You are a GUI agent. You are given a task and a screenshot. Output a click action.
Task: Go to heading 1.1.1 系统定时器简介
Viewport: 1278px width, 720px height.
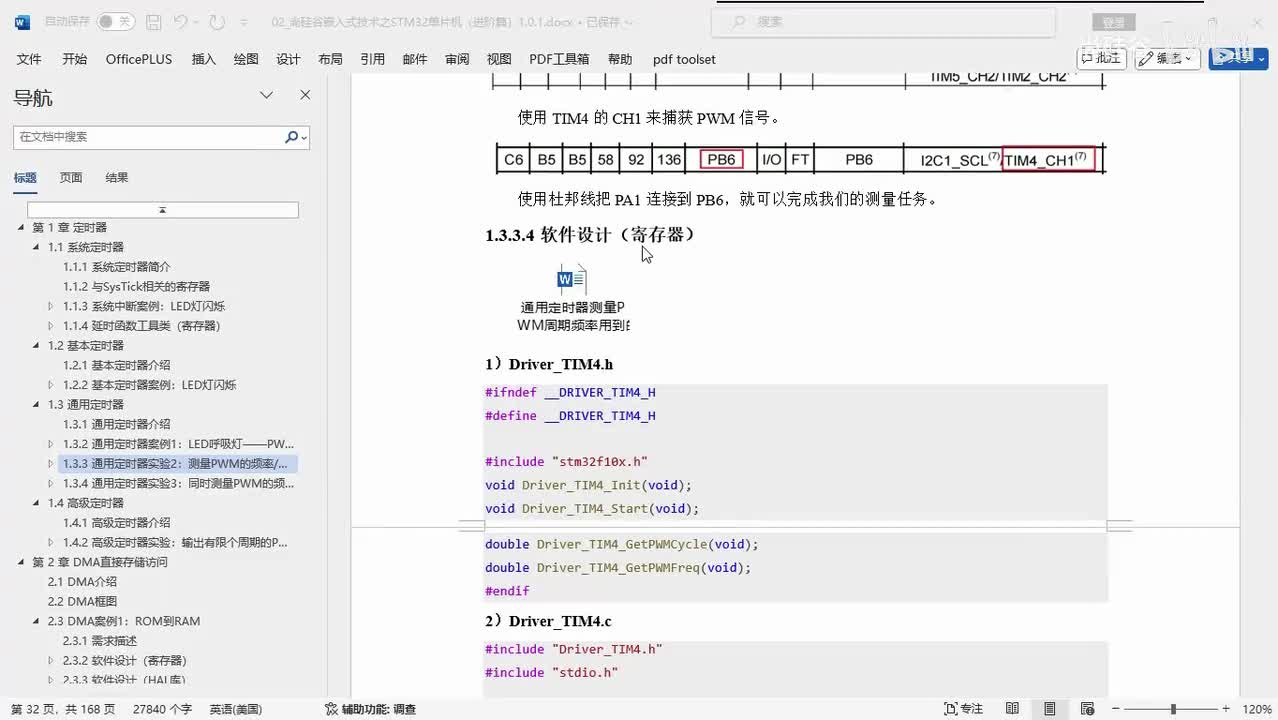(x=117, y=267)
